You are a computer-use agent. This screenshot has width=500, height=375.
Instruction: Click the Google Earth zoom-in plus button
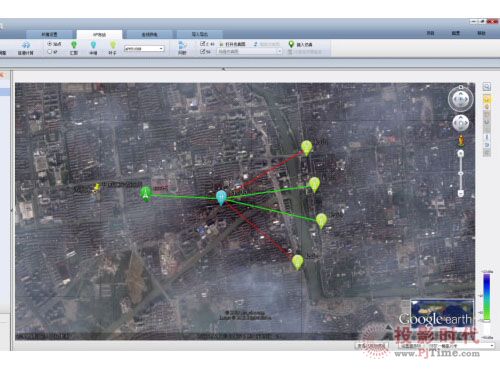(461, 154)
